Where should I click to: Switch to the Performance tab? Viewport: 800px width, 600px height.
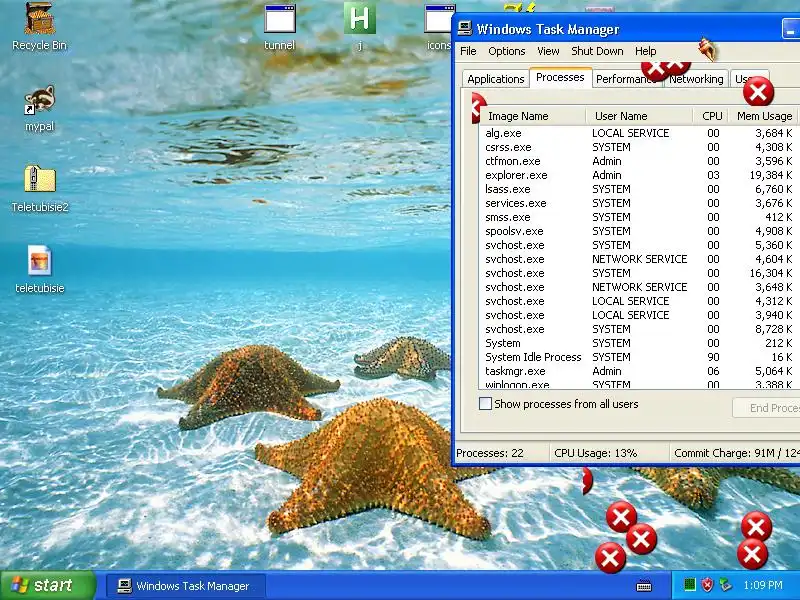(x=627, y=79)
